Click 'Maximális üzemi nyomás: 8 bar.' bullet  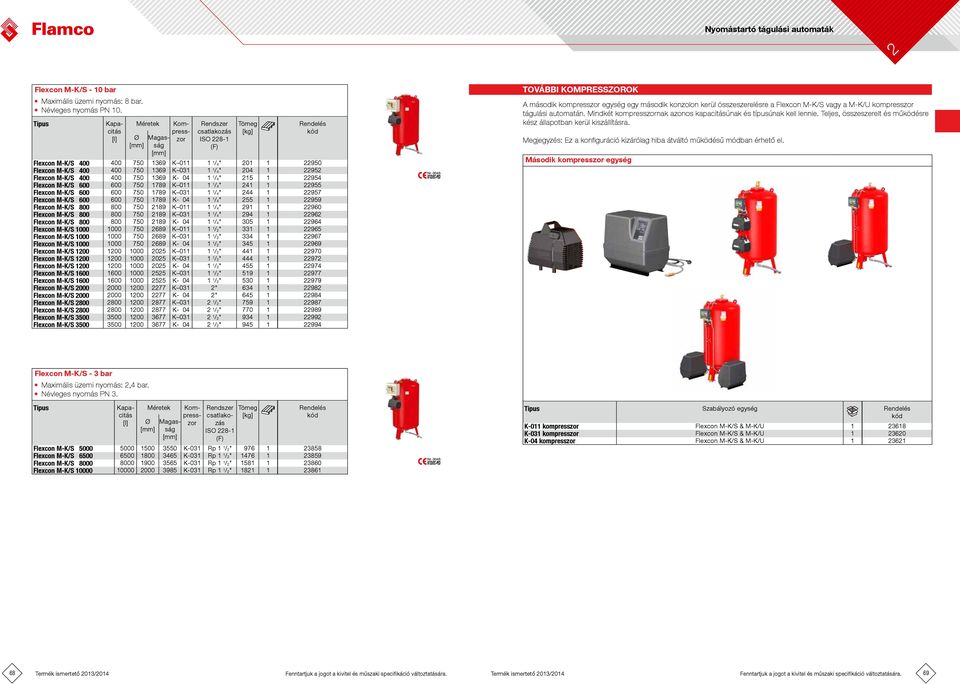pos(92,101)
